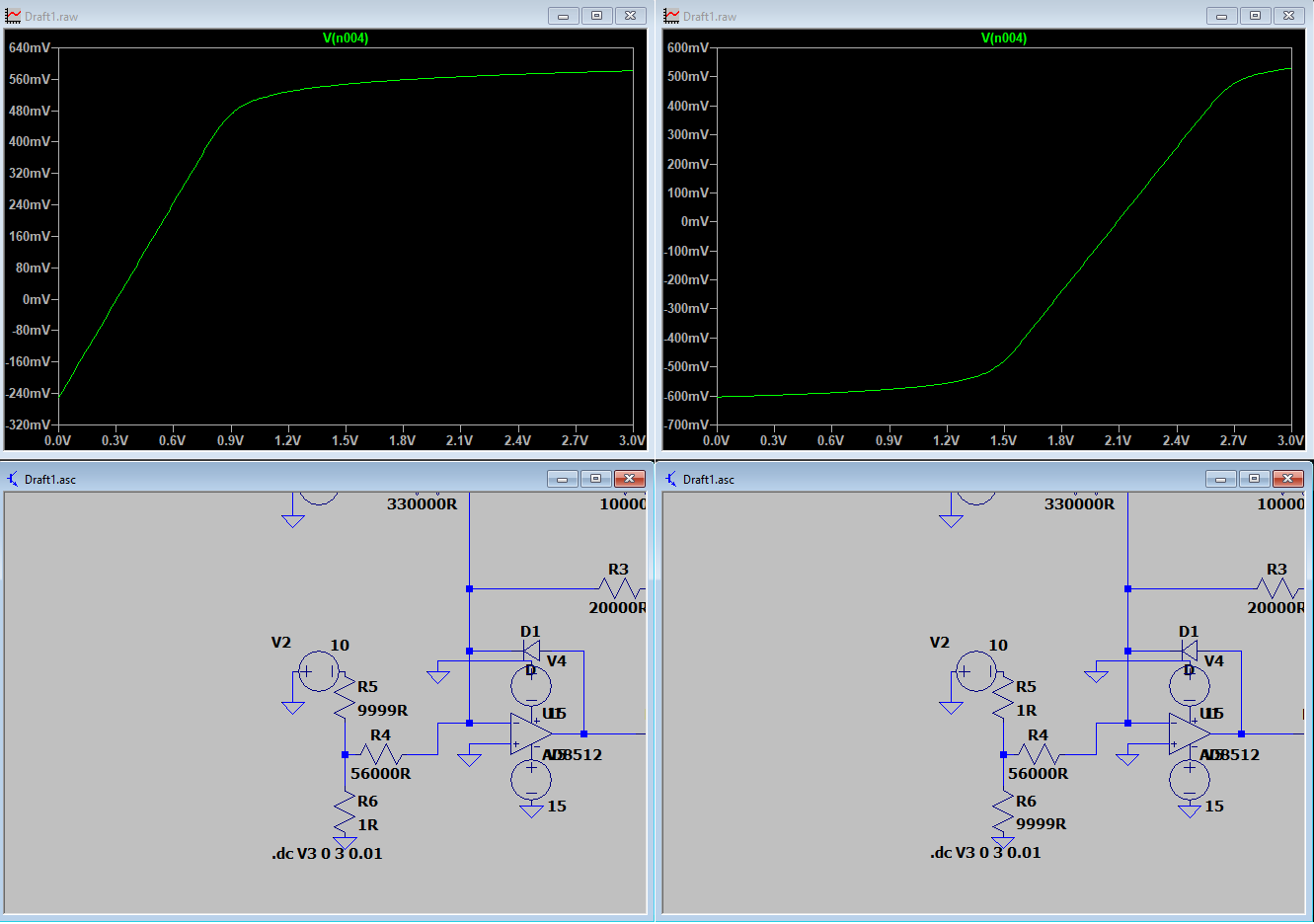
Task: Select R4 resistor in left schematic
Action: (380, 754)
